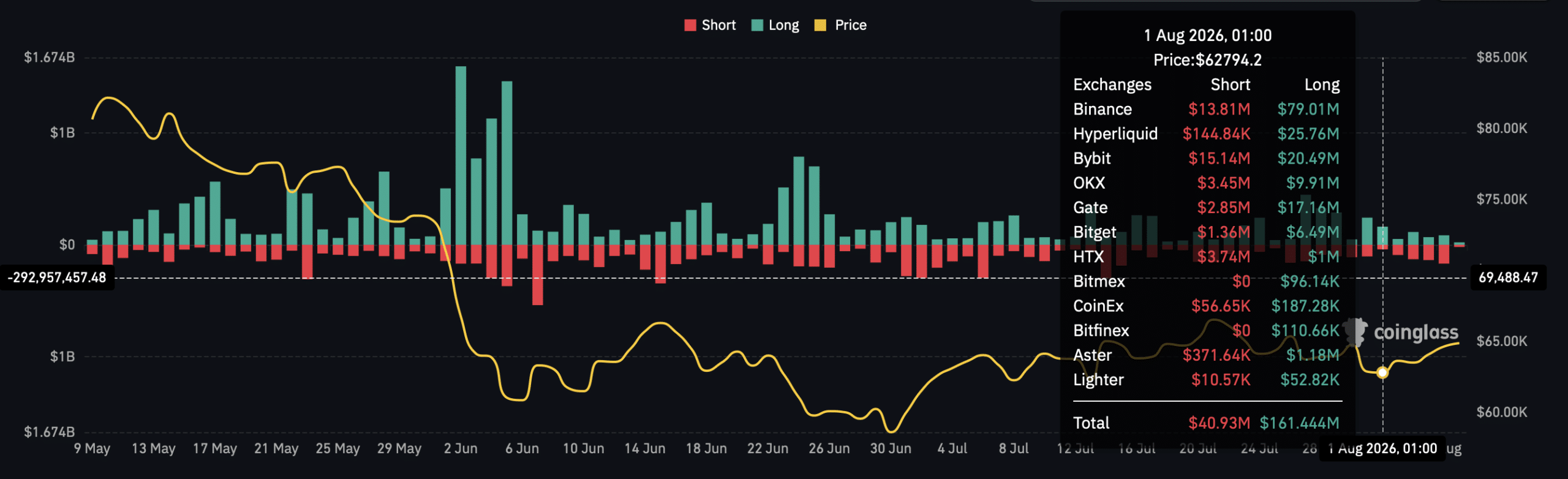
Task: Click the "1 Aug 2026, 01:00" x-axis crosshair label
Action: (x=1382, y=448)
